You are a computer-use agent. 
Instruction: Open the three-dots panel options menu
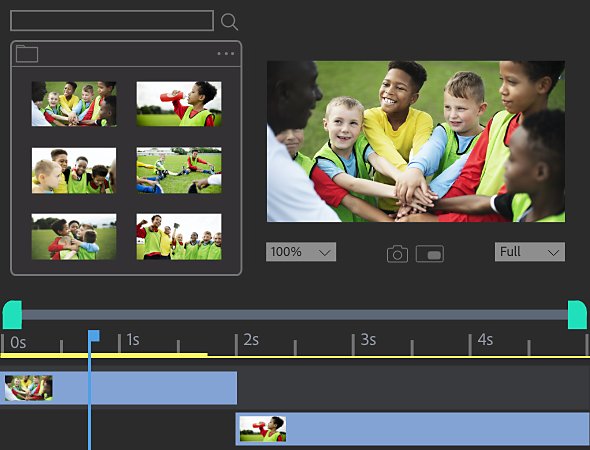click(x=226, y=53)
